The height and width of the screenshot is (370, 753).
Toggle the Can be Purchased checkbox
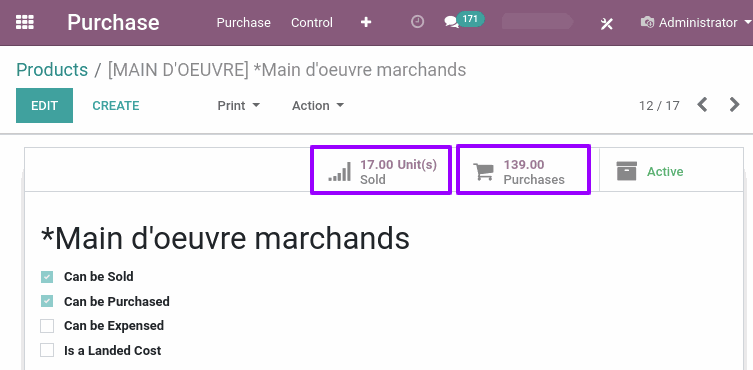[47, 302]
